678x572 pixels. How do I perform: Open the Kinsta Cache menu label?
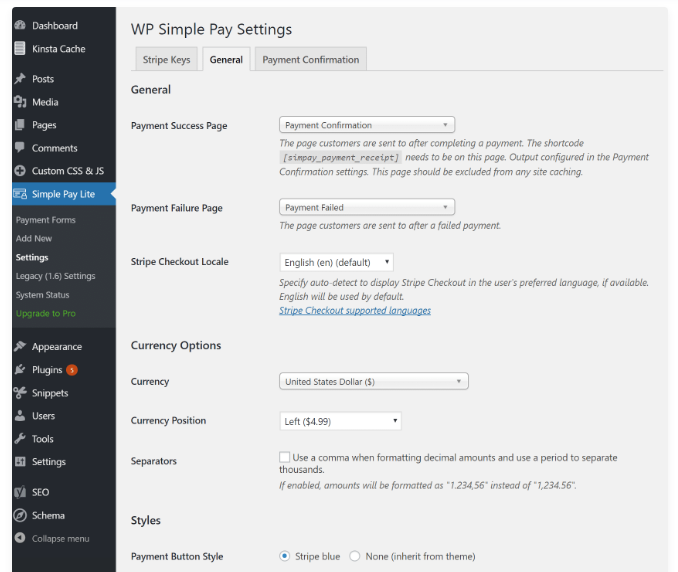(58, 48)
